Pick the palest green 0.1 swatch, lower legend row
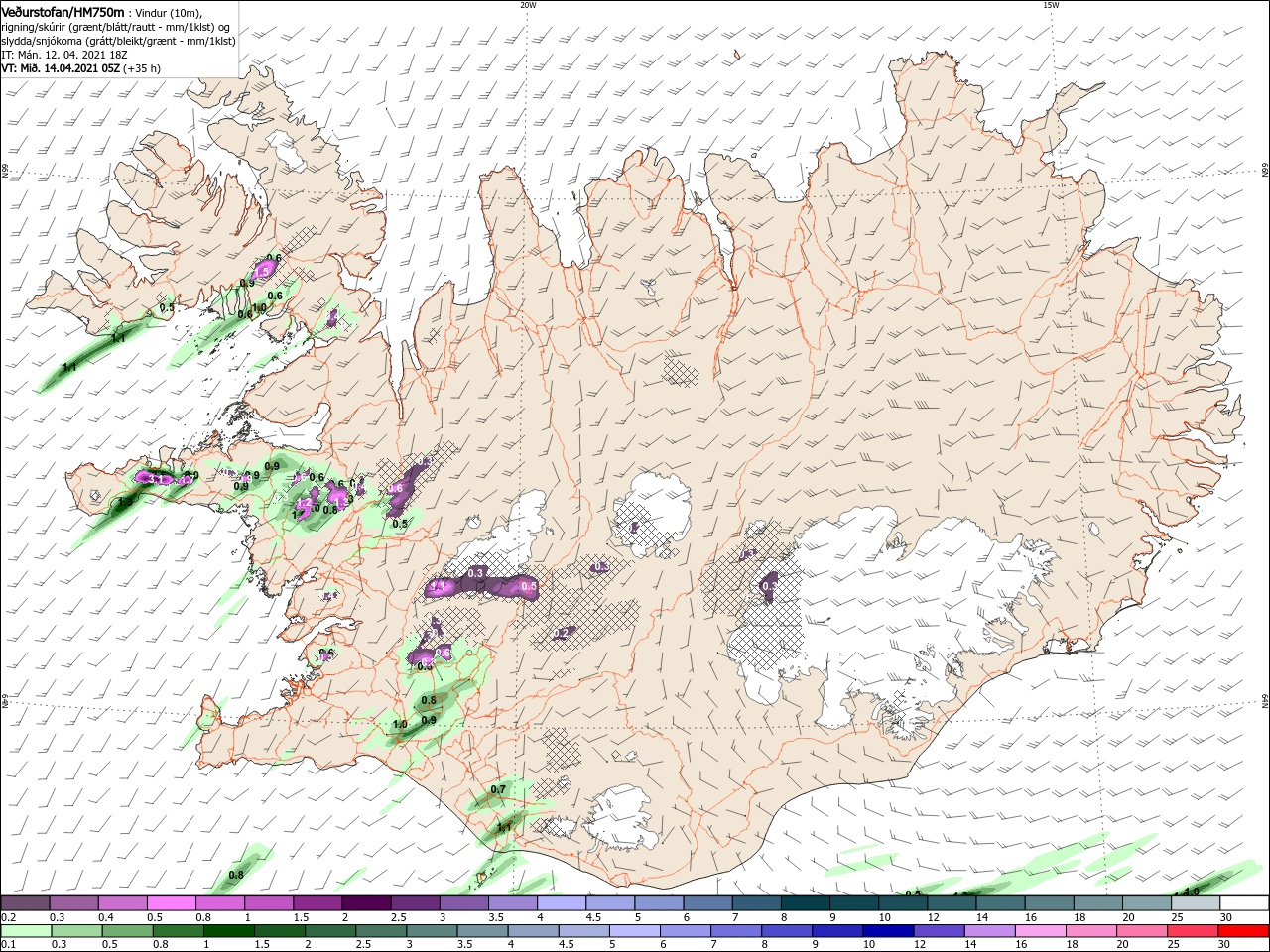Viewport: 1270px width, 952px height. tap(26, 931)
